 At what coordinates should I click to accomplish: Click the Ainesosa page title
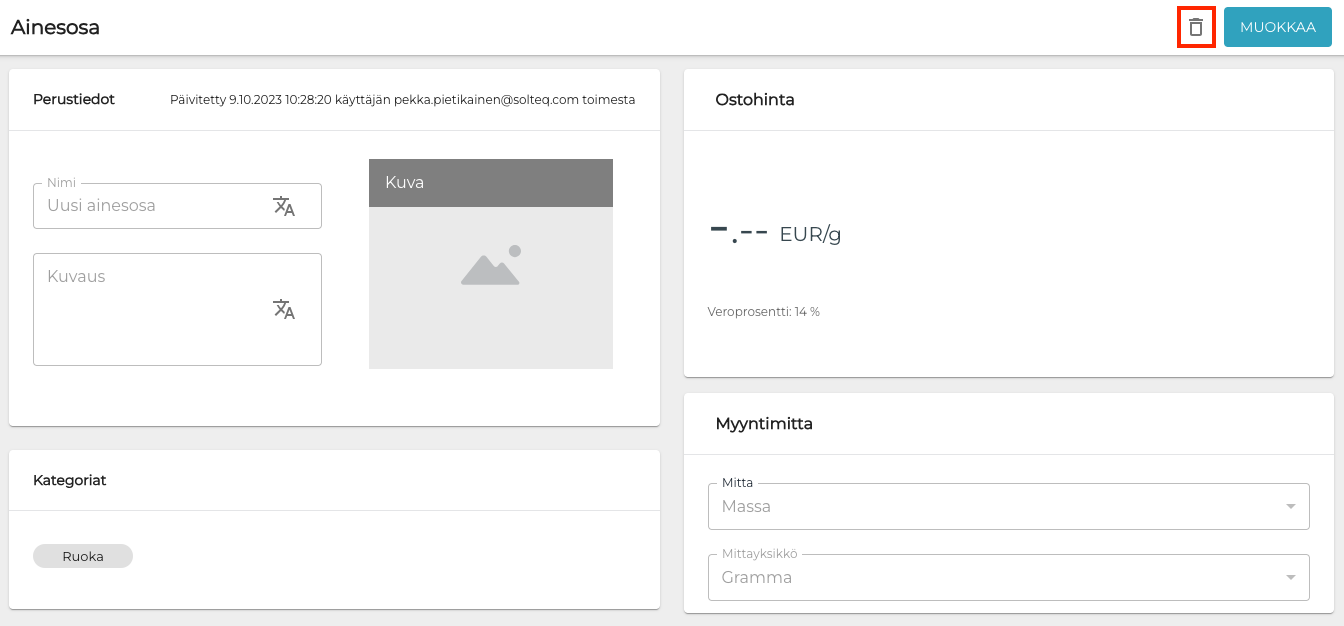pos(55,27)
